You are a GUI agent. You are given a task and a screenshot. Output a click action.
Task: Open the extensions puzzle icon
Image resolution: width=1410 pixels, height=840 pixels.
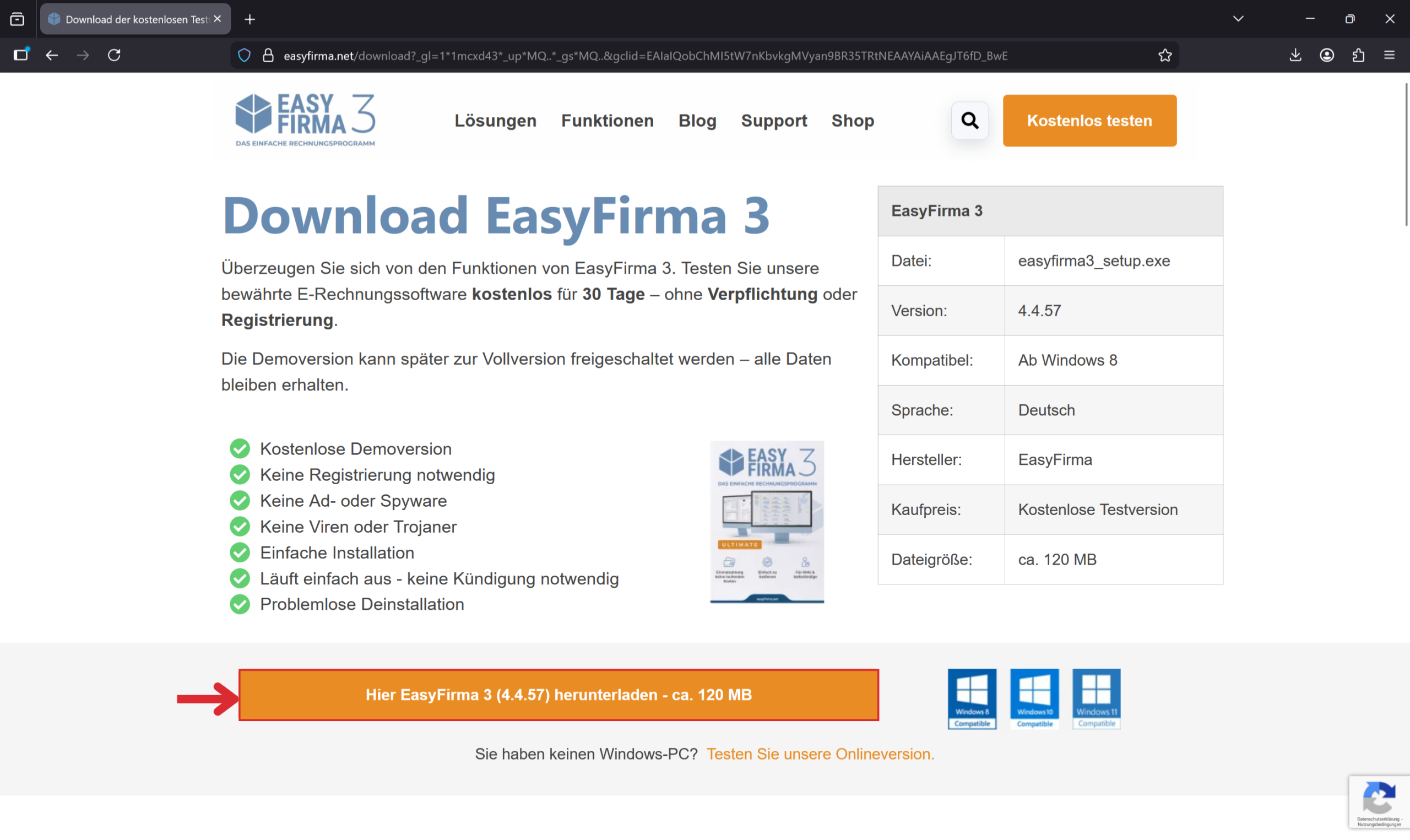1358,56
